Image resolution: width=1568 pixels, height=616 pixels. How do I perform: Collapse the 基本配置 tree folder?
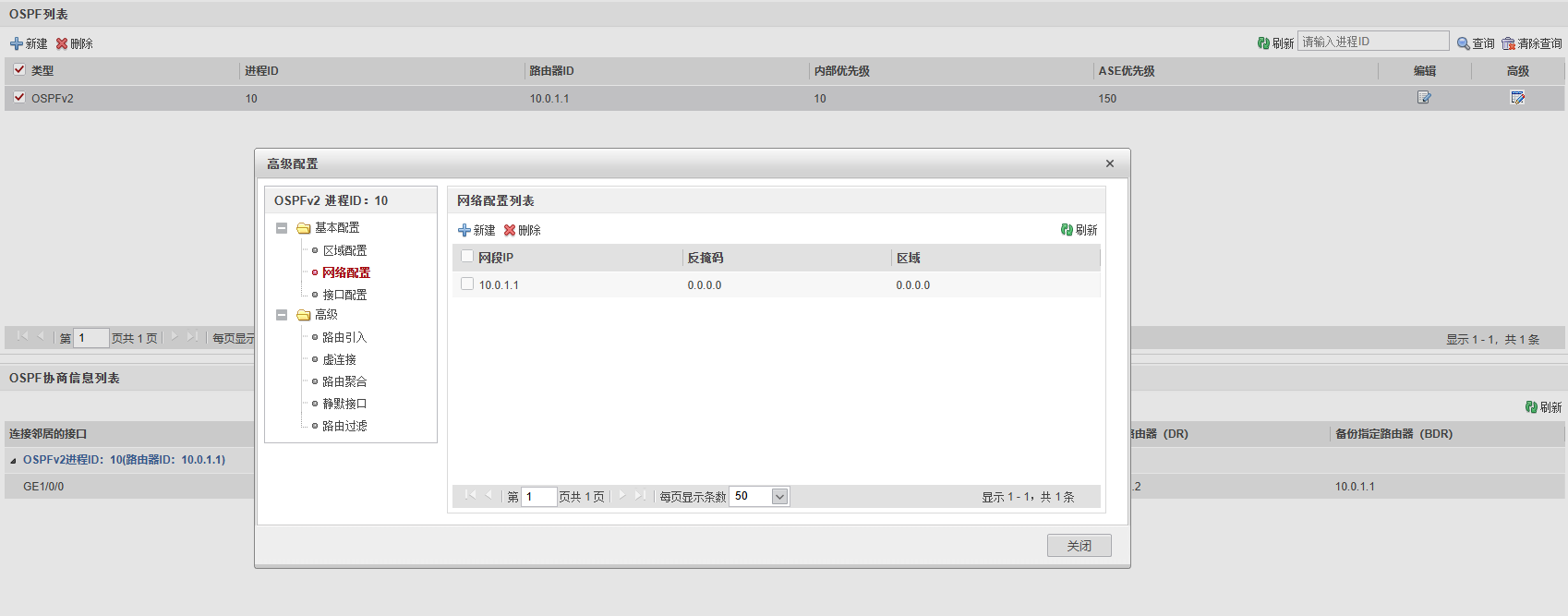[282, 228]
